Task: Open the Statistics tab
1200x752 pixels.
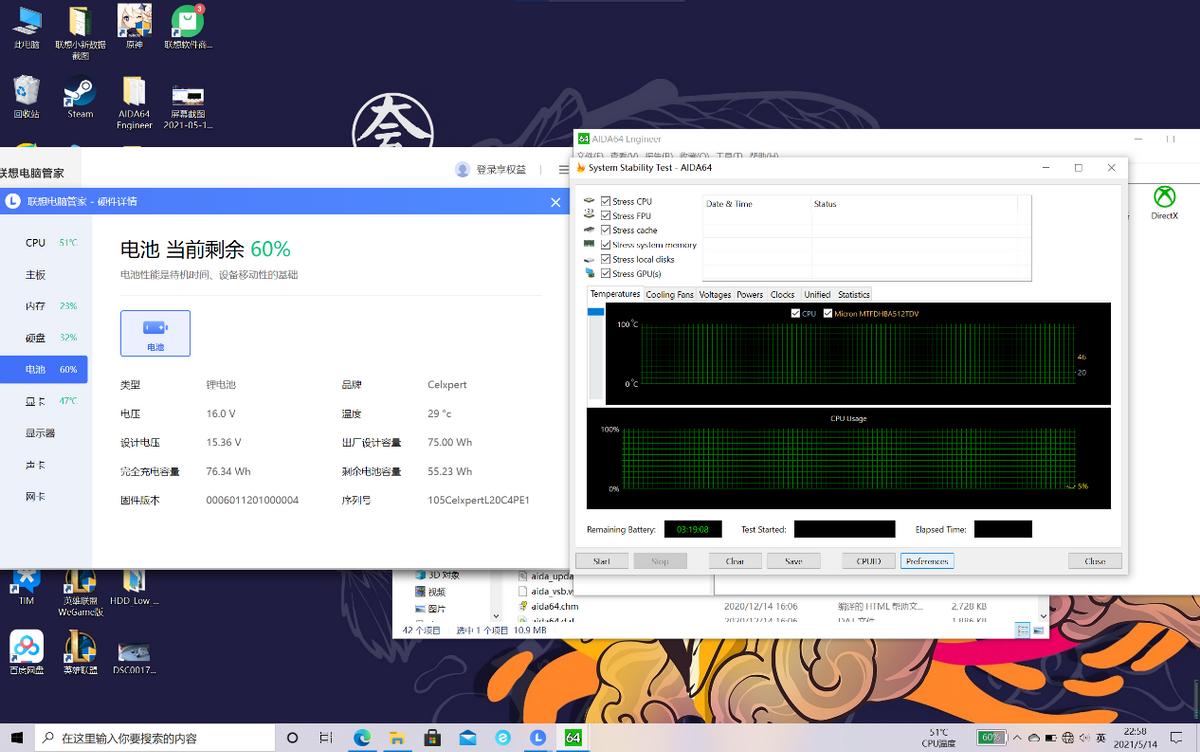Action: click(853, 294)
